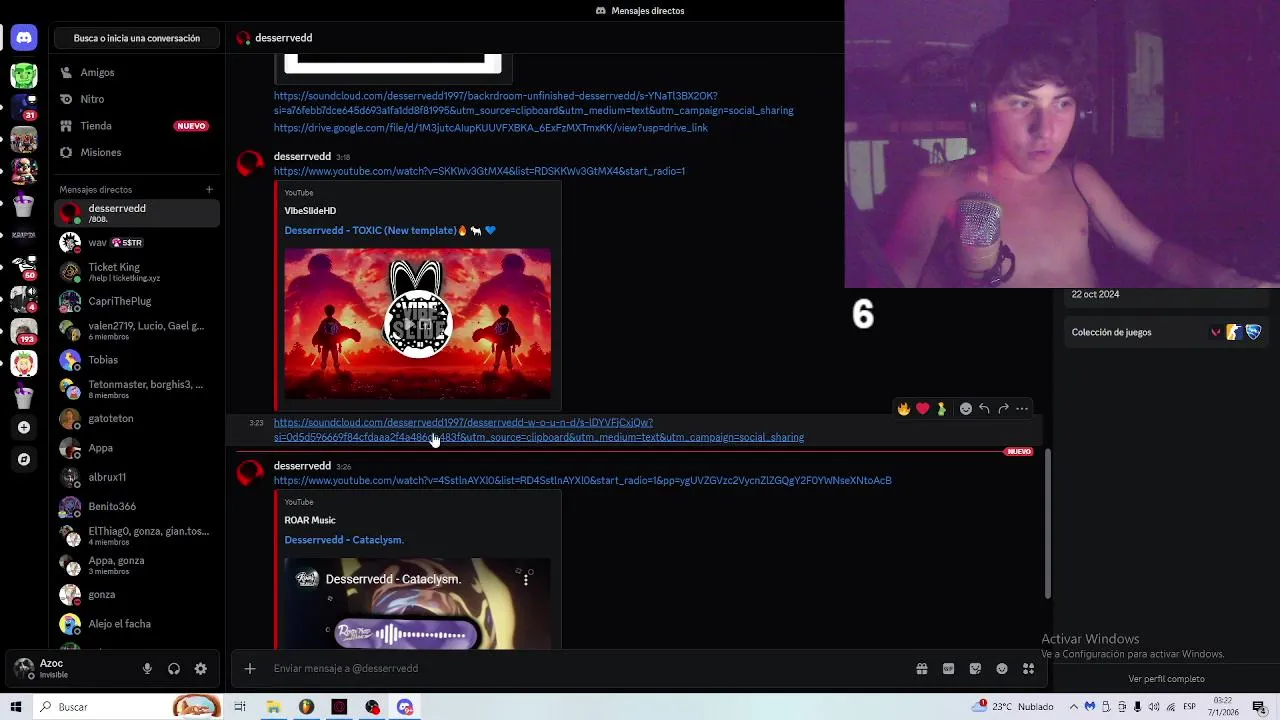The height and width of the screenshot is (720, 1280).
Task: React with red heart emoji
Action: [923, 408]
